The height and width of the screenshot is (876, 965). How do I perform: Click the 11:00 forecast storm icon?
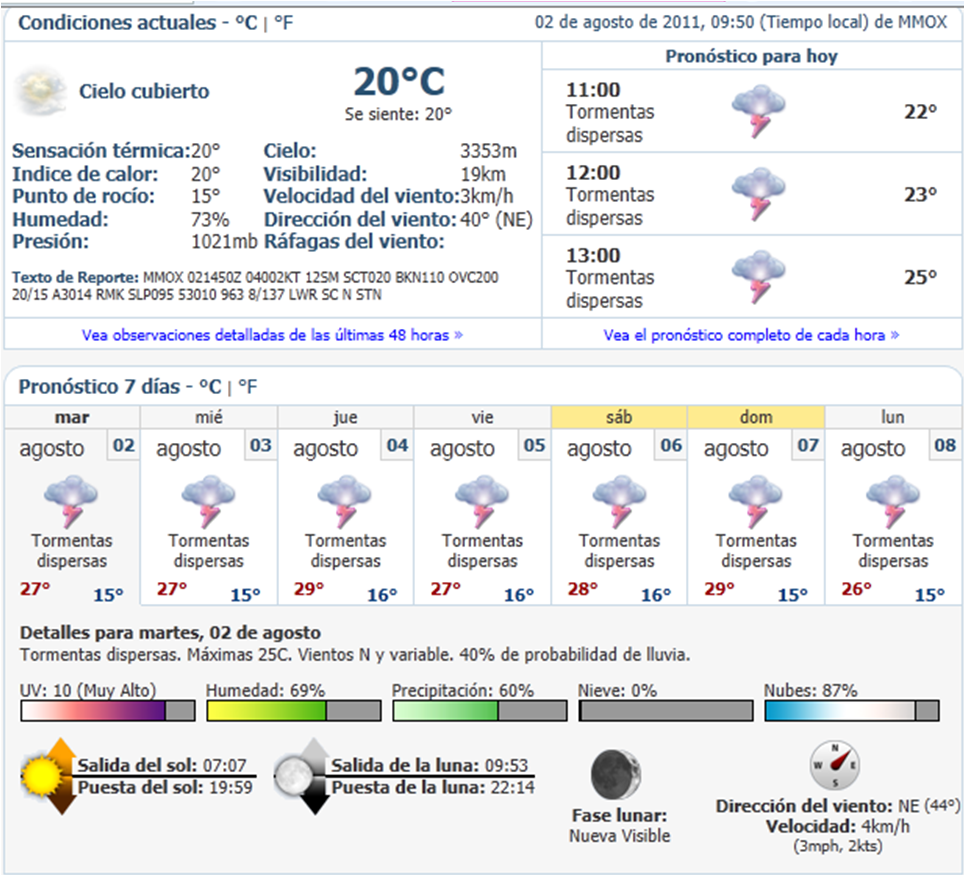click(758, 112)
